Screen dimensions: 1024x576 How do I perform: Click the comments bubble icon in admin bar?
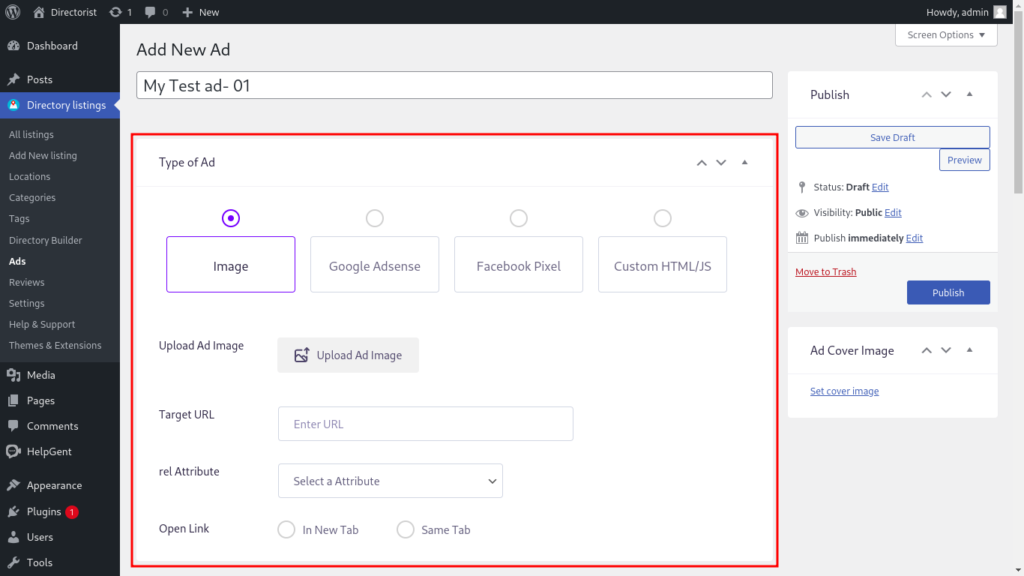click(150, 12)
